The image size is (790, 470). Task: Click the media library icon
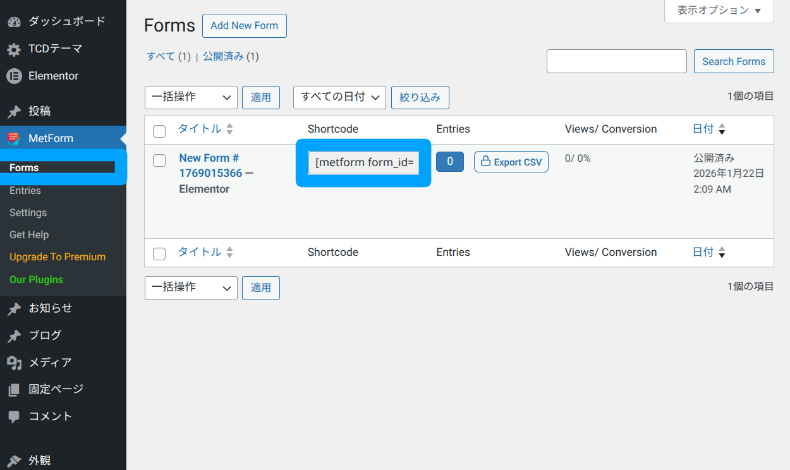tap(14, 363)
